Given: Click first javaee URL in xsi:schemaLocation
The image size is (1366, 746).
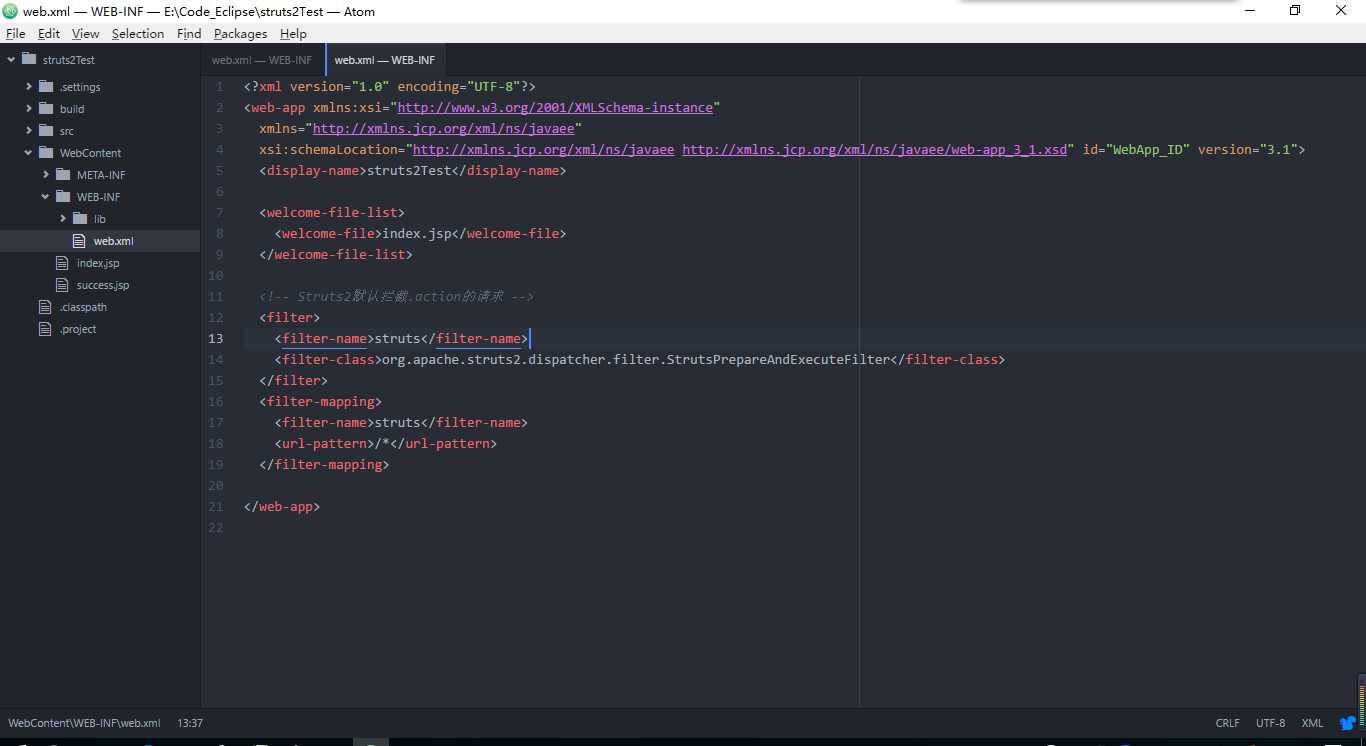Looking at the screenshot, I should (543, 149).
